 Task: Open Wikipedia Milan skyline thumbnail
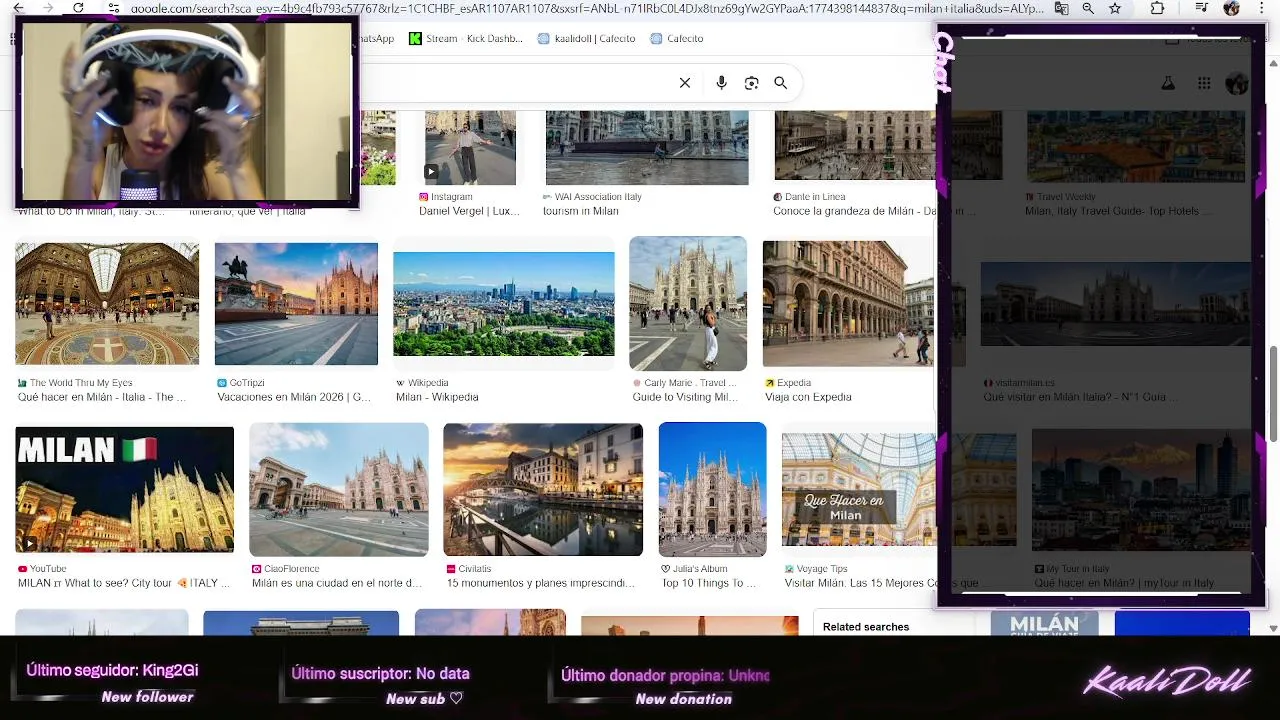point(504,304)
